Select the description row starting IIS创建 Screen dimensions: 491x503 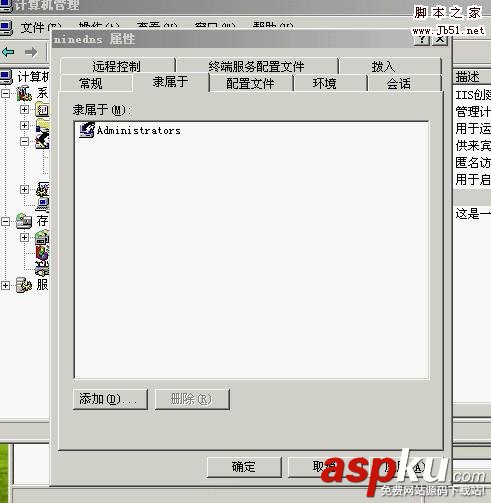pyautogui.click(x=473, y=95)
